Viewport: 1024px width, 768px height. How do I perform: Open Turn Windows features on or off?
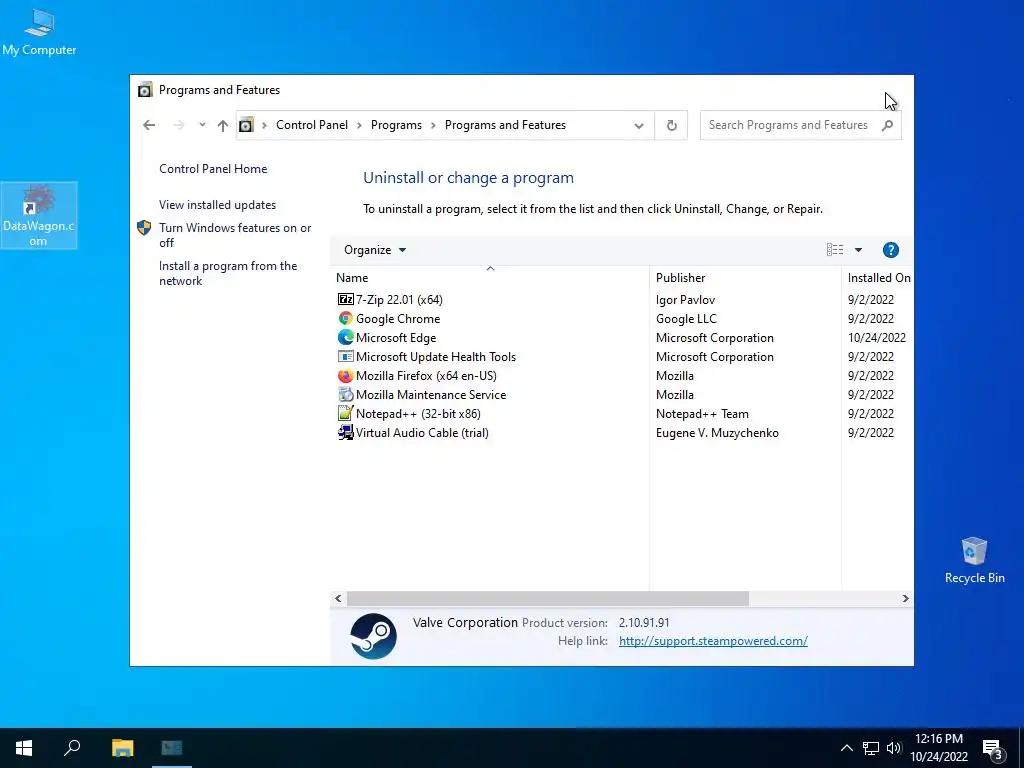click(234, 235)
